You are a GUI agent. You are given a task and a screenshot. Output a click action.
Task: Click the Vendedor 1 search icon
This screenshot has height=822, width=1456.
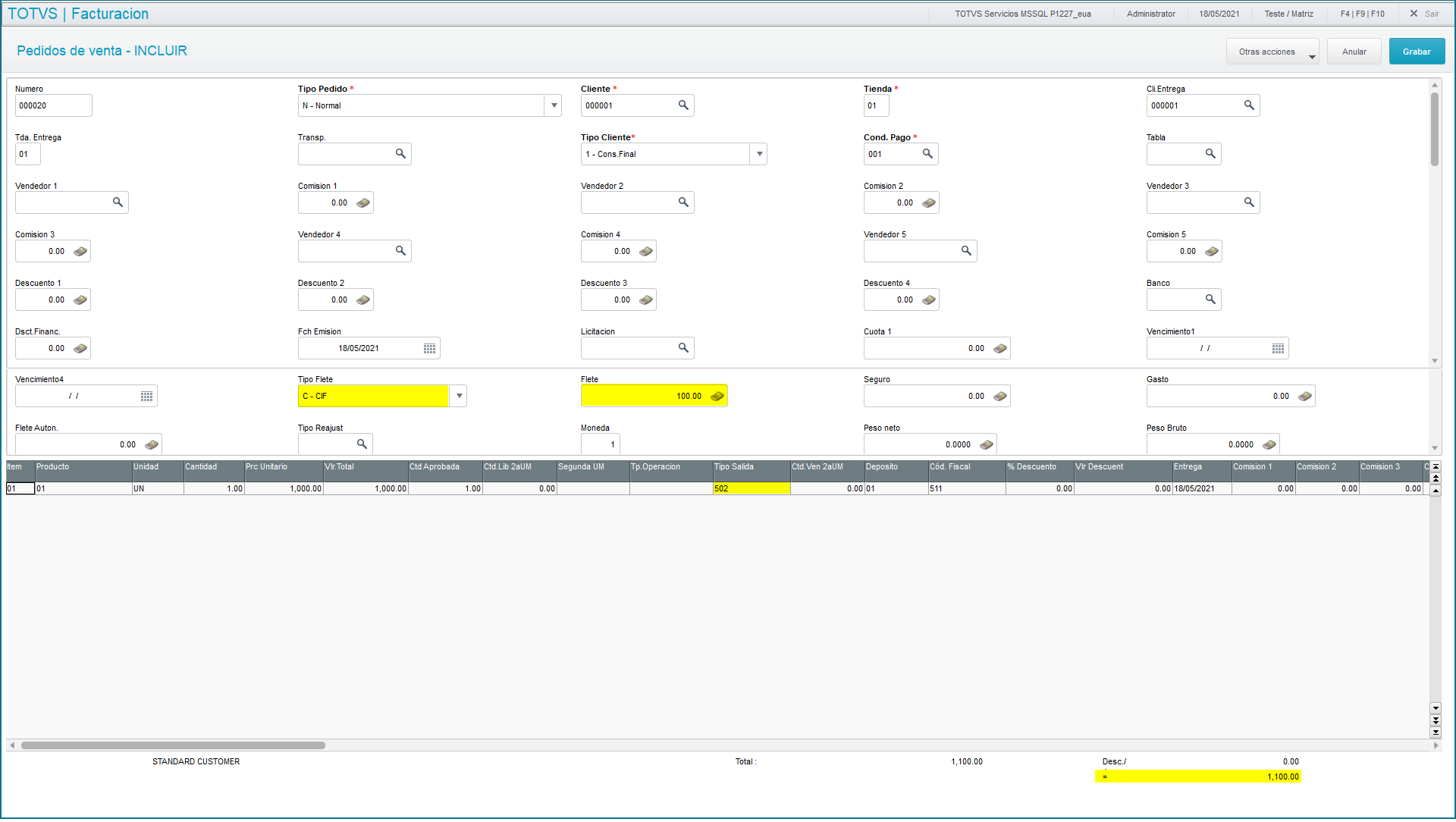(x=118, y=202)
